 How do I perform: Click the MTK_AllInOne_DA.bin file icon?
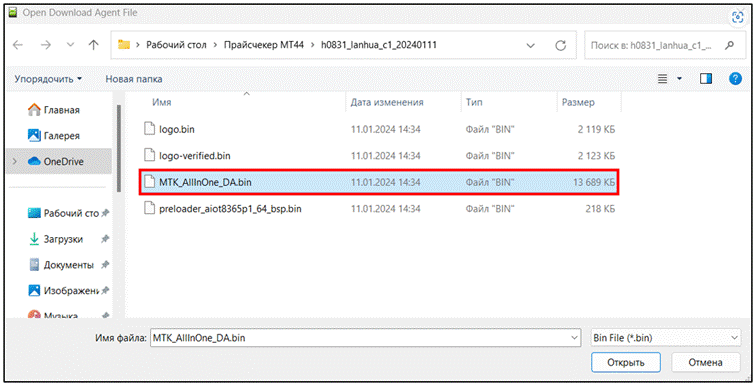pos(150,182)
